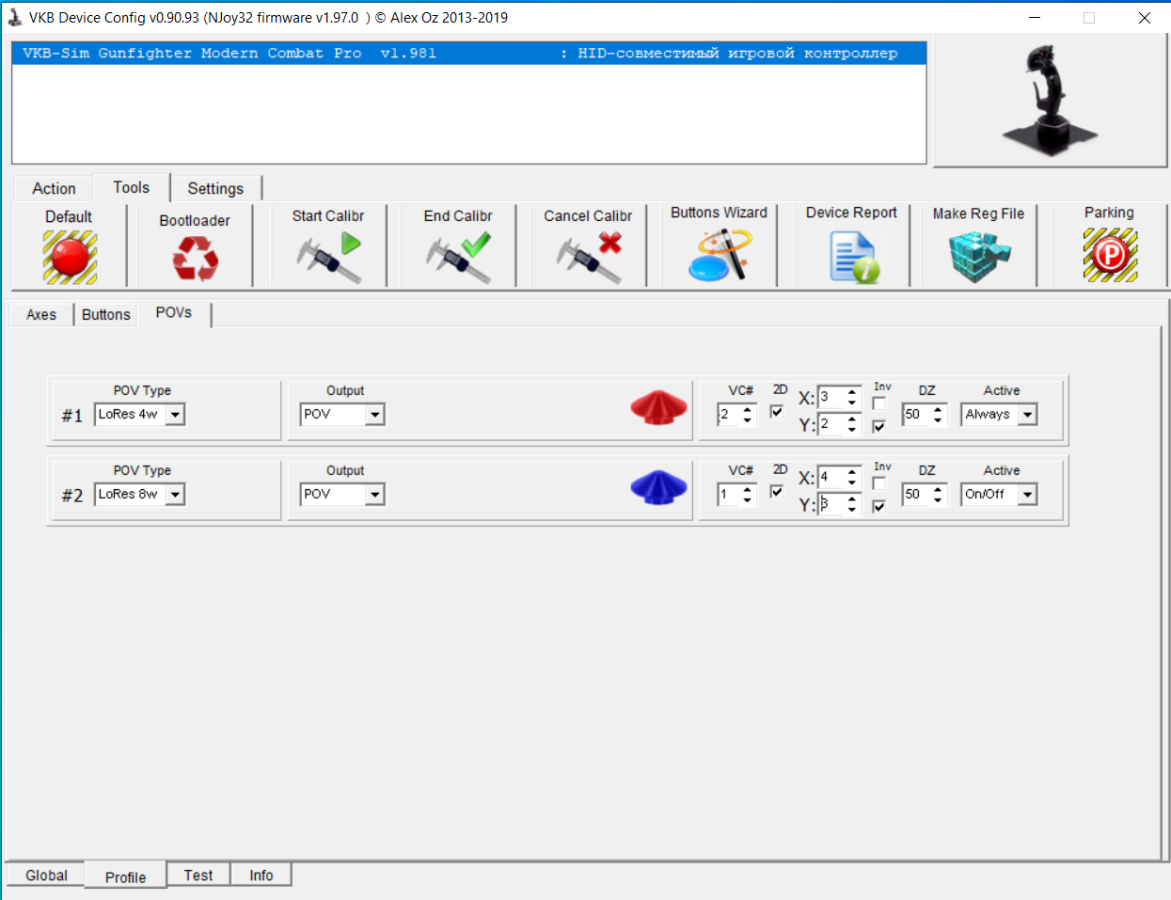Image resolution: width=1171 pixels, height=900 pixels.
Task: Click the DZ stepper for POV #2
Action: pos(938,494)
